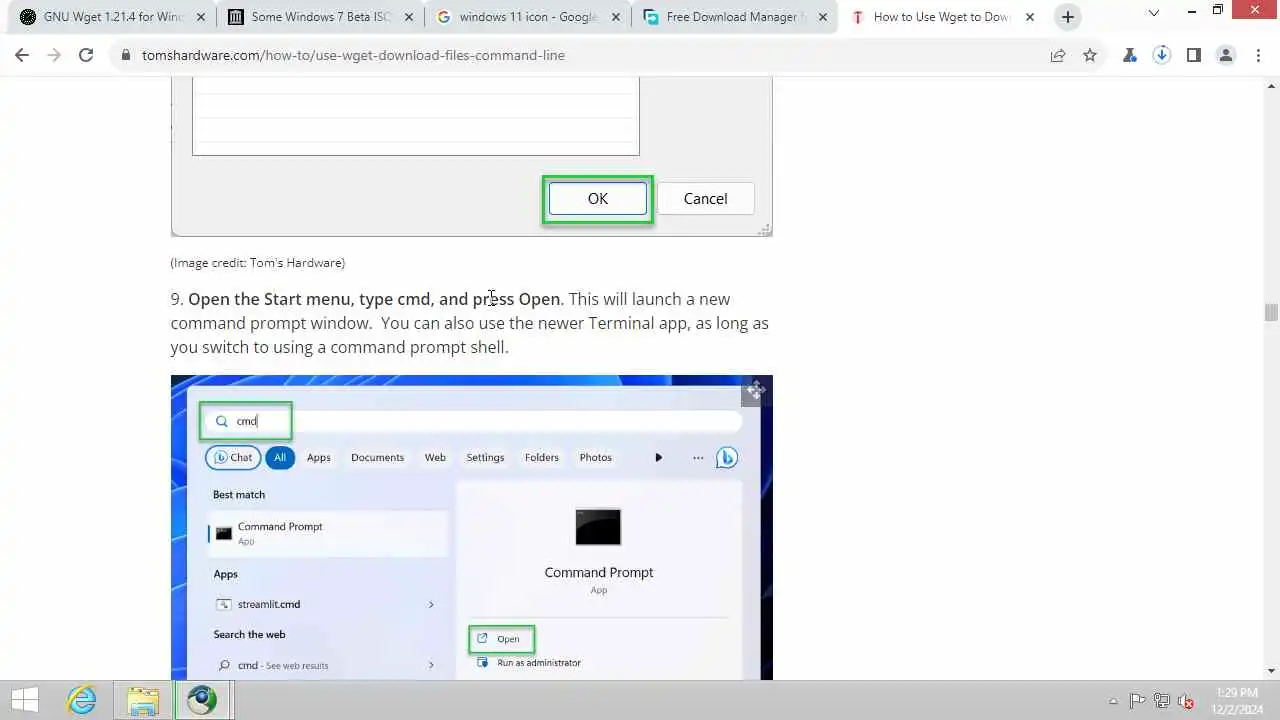Close the How to Use Wget tab
Image resolution: width=1280 pixels, height=720 pixels.
pyautogui.click(x=1030, y=17)
